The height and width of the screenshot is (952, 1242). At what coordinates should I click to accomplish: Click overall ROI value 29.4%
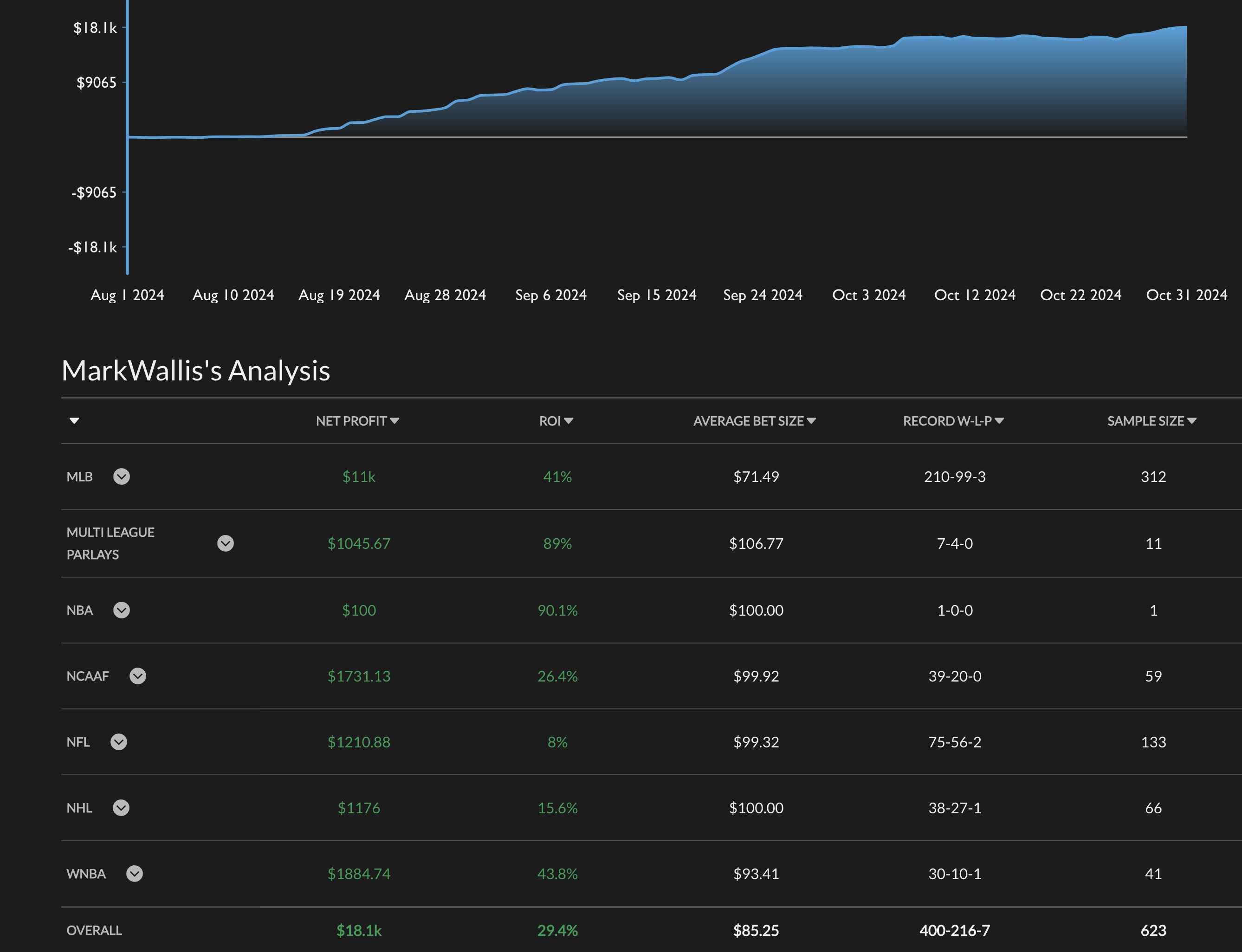click(x=557, y=931)
